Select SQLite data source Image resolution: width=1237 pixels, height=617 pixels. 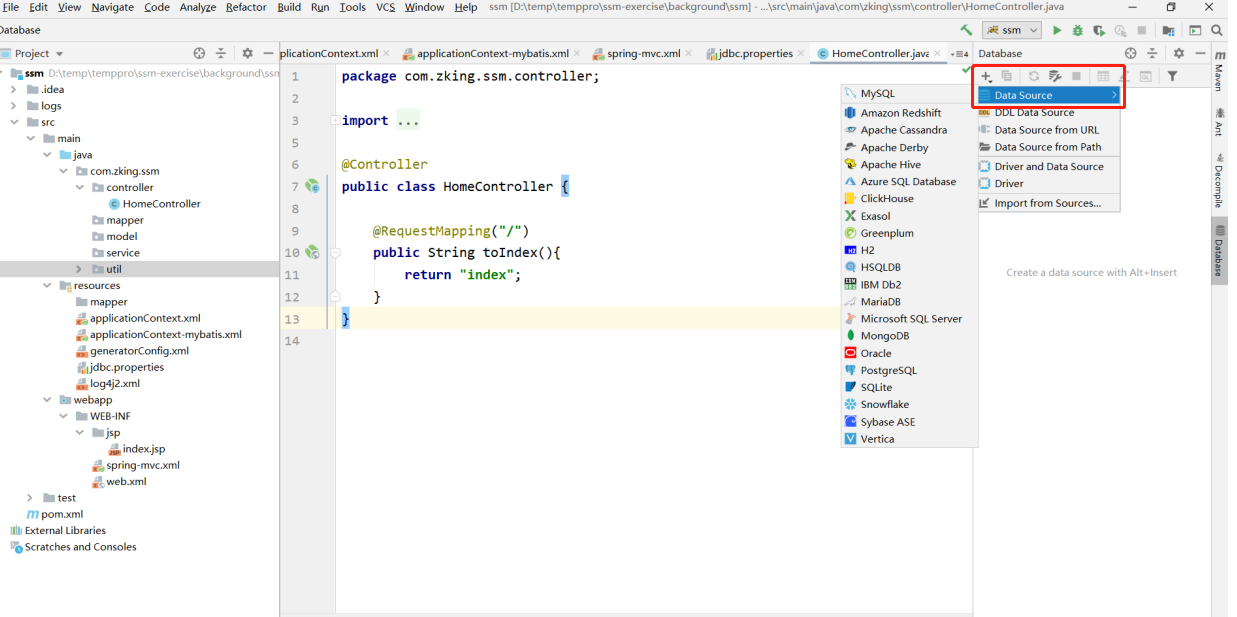tap(909, 387)
